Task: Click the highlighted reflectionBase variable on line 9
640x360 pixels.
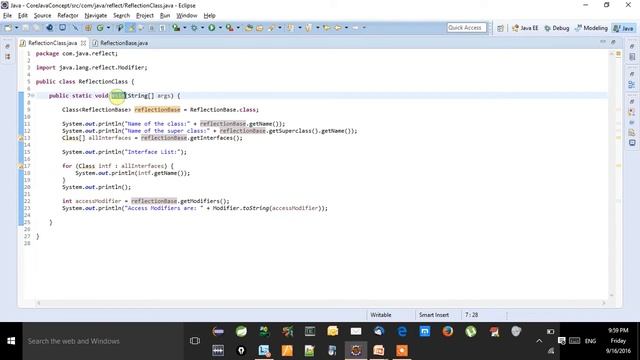Action: point(157,110)
